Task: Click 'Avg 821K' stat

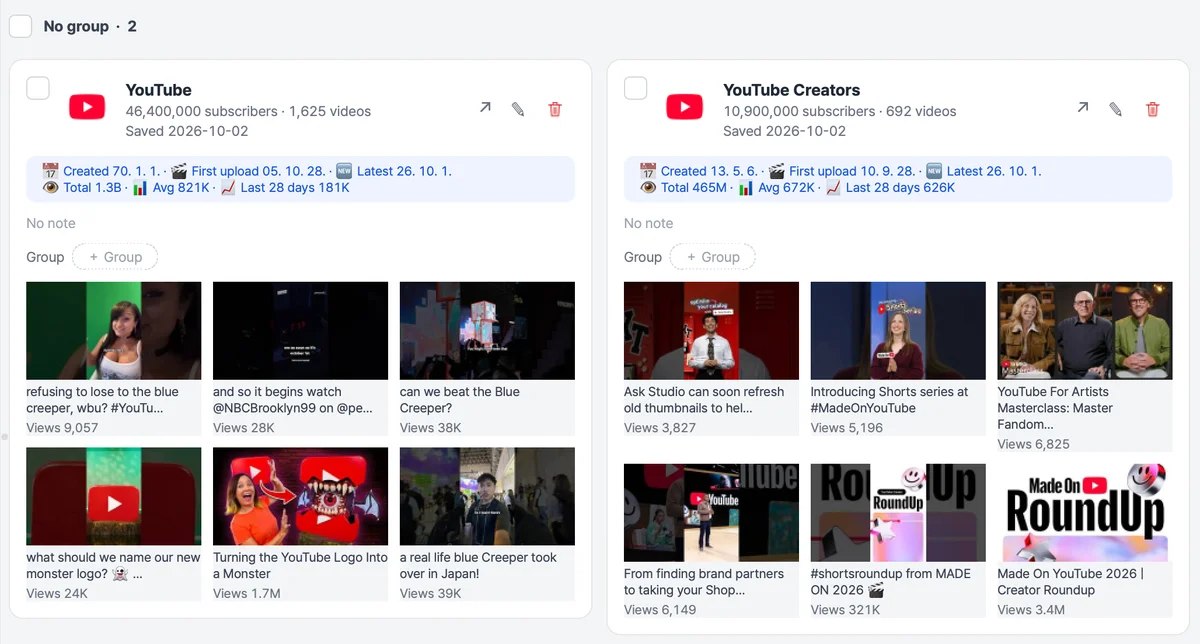Action: point(171,187)
